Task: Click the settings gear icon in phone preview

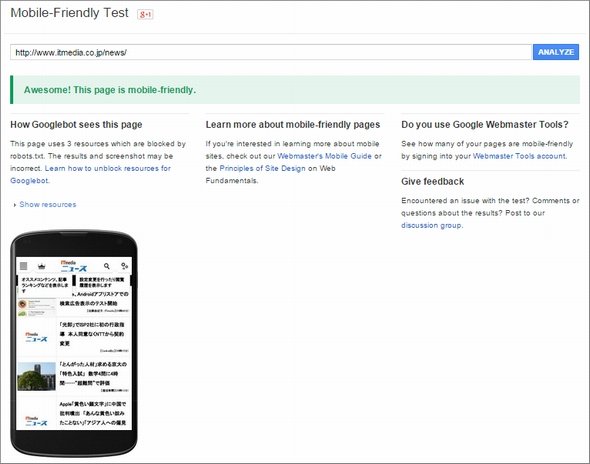Action: (x=125, y=266)
